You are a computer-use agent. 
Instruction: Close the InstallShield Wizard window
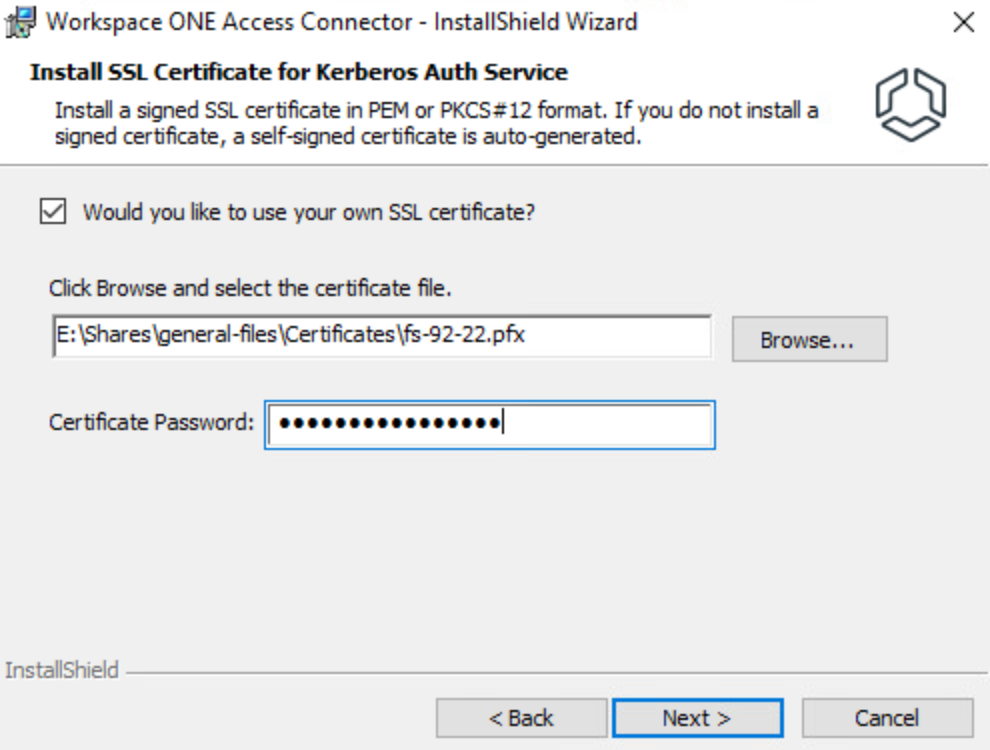click(963, 22)
